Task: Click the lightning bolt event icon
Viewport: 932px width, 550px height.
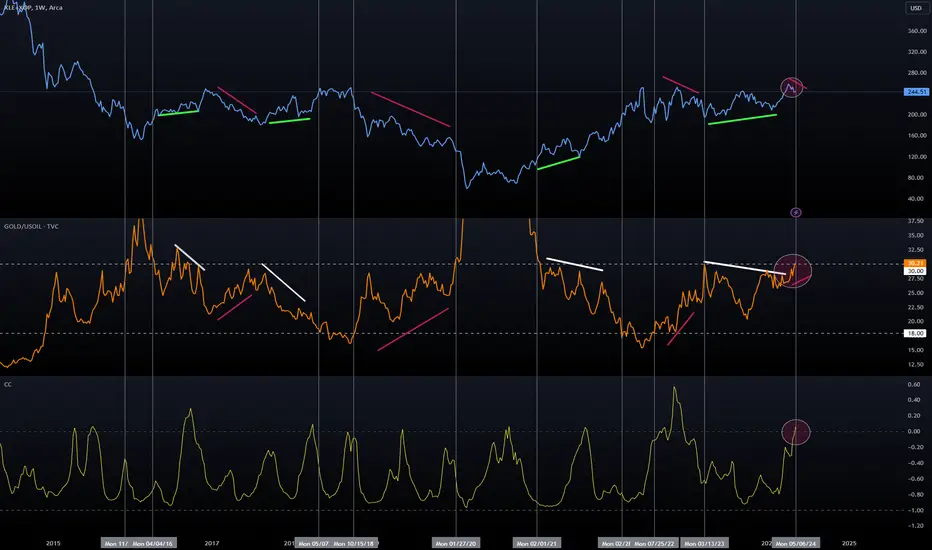Action: tap(796, 212)
